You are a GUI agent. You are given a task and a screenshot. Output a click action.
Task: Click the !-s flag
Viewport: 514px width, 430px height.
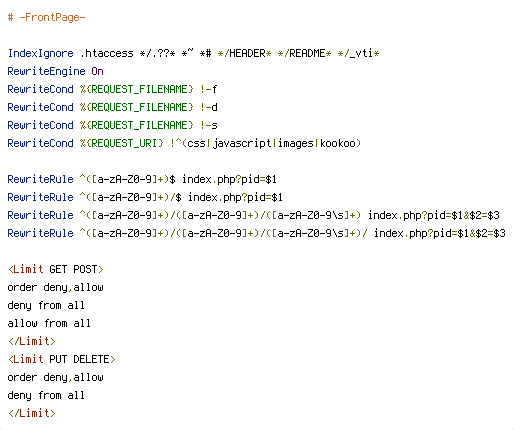[208, 125]
